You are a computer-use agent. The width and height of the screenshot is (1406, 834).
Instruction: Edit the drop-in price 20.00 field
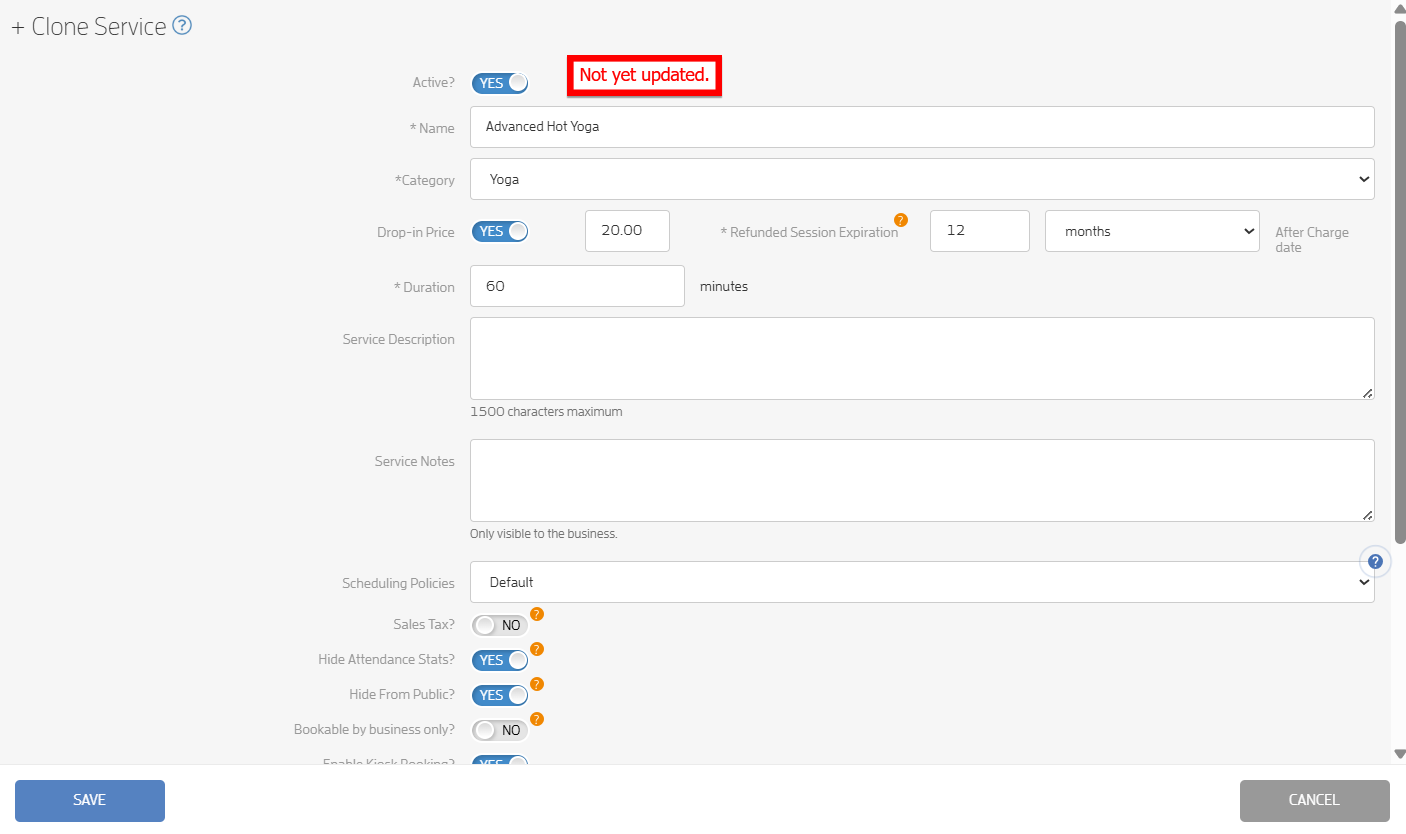[x=627, y=230]
